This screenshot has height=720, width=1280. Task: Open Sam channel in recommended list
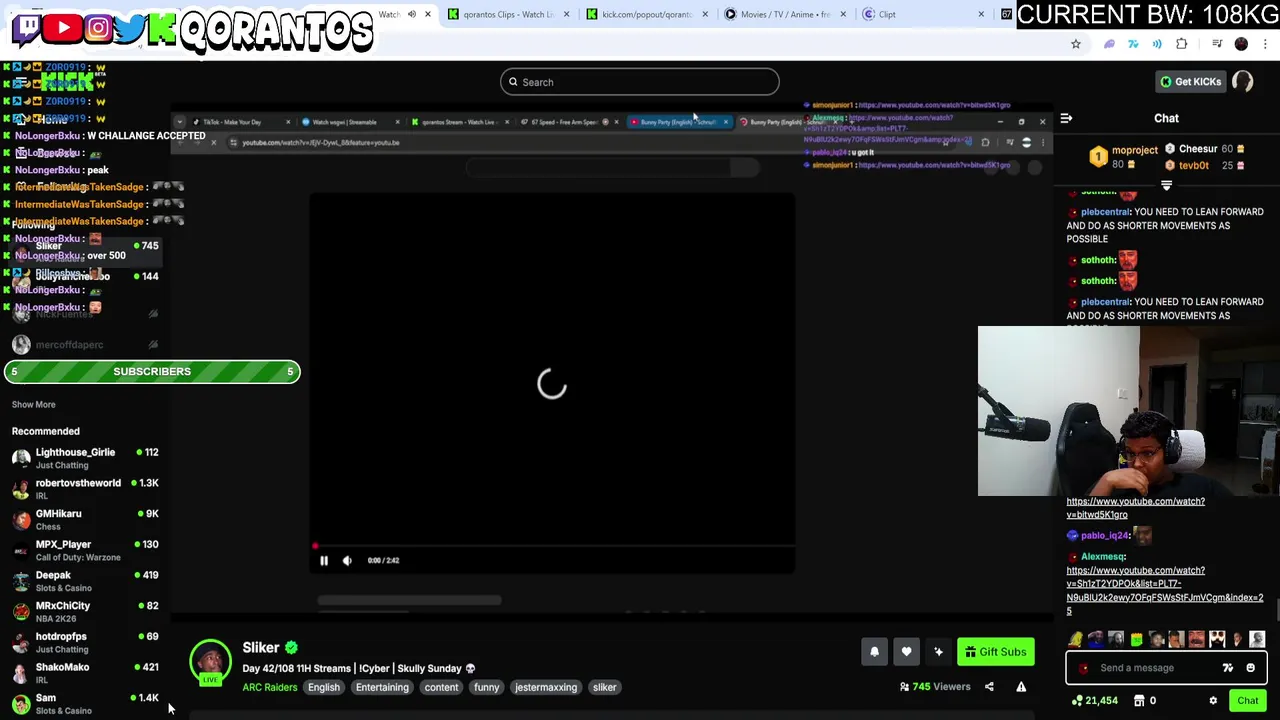tap(85, 704)
